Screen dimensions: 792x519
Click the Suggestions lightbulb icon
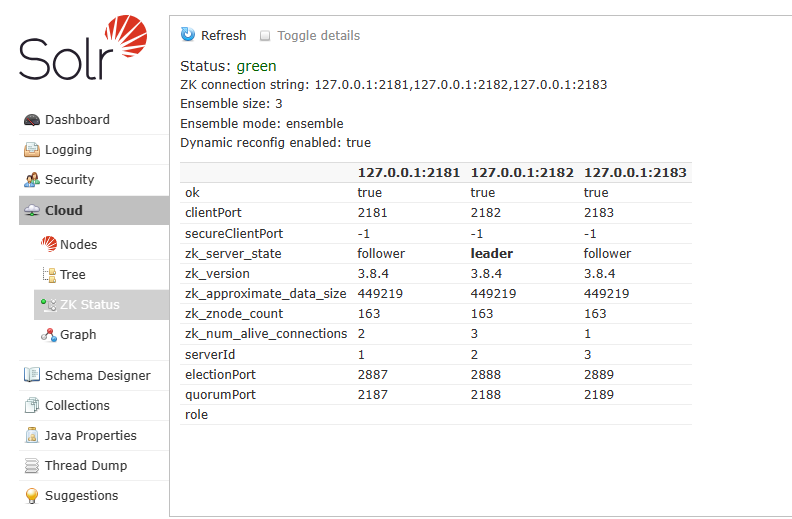(32, 496)
